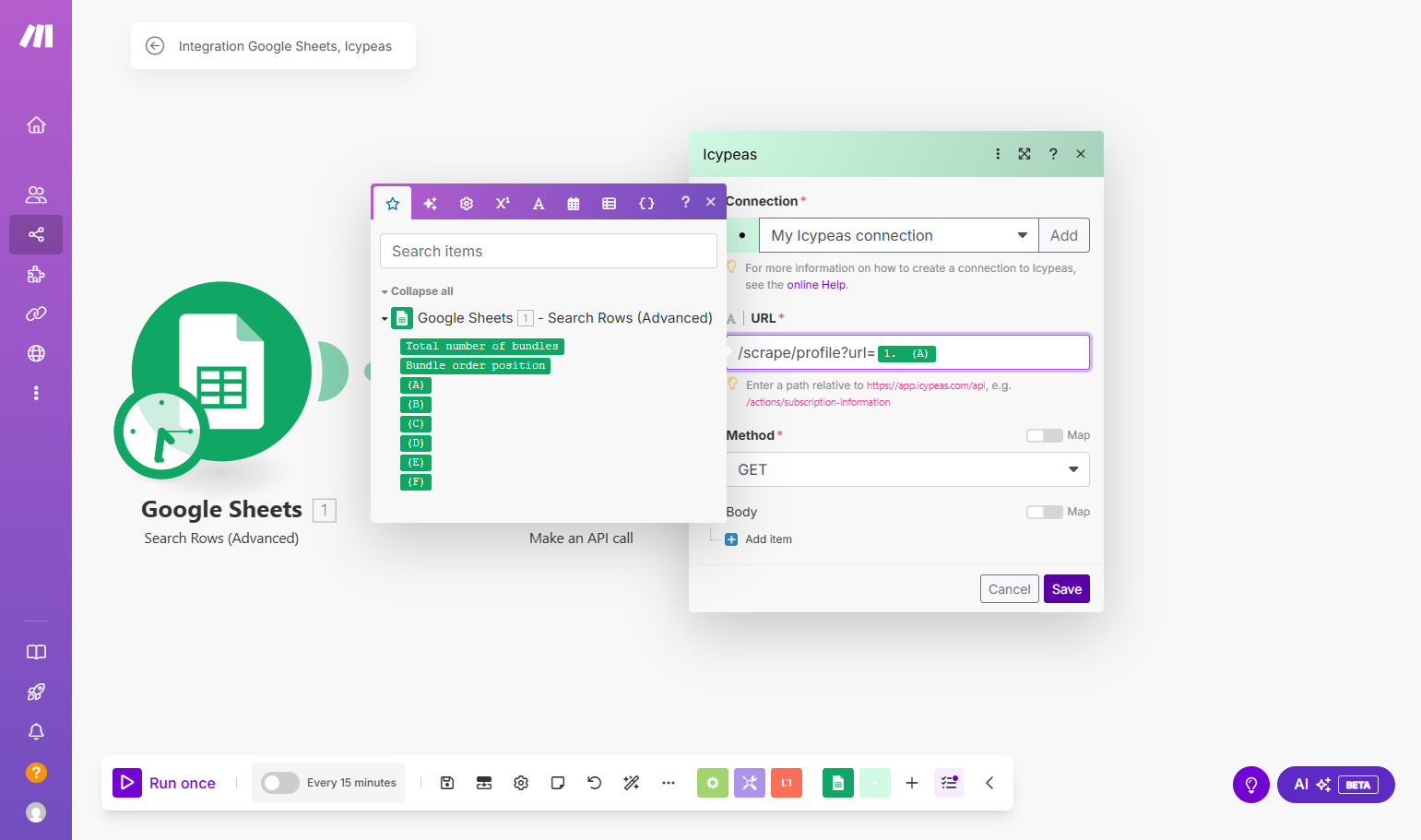Switch to the AI sparkle functions tab
This screenshot has height=840, width=1421.
[430, 204]
